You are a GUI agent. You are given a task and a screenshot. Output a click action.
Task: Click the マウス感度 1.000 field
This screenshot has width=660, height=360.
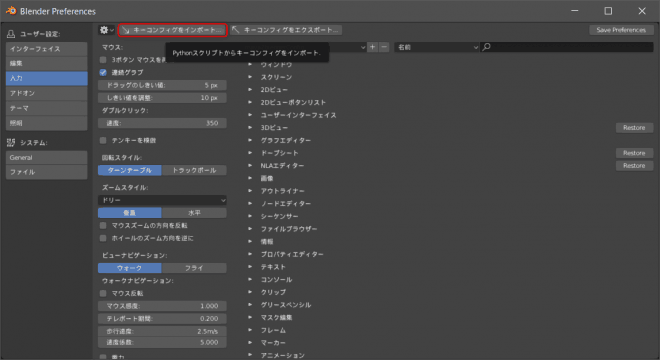[x=162, y=306]
